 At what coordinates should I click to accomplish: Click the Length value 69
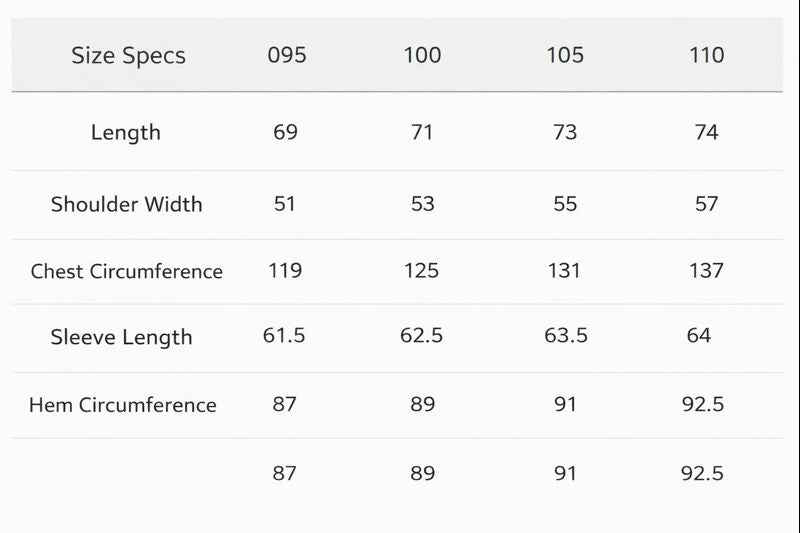285,132
